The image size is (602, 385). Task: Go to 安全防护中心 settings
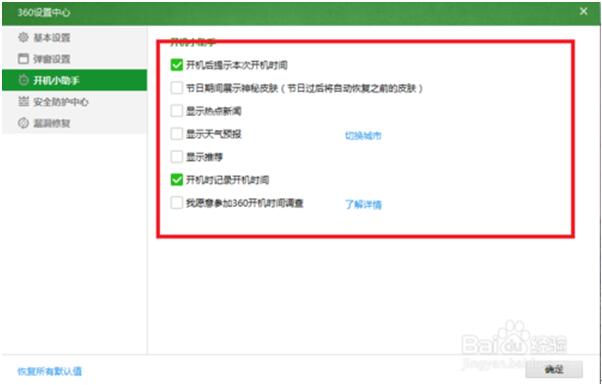coord(74,102)
